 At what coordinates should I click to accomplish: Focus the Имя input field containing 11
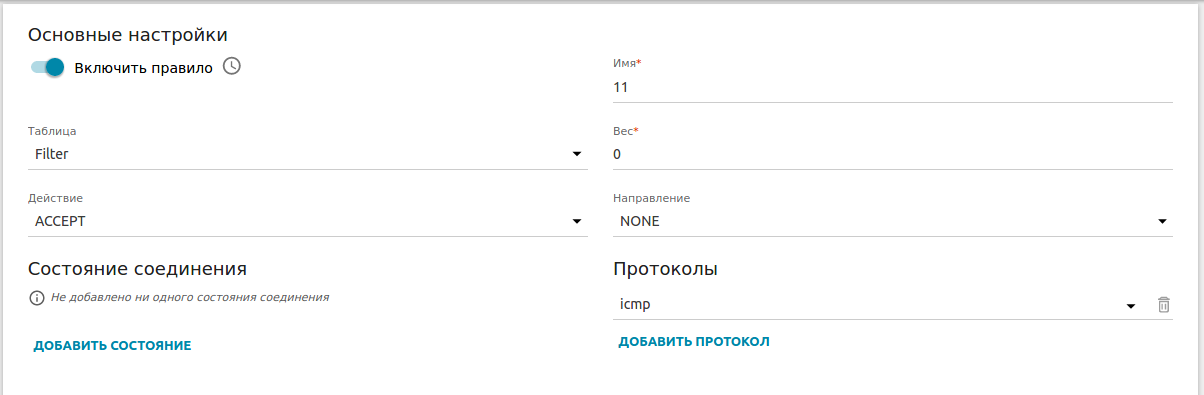click(x=893, y=87)
